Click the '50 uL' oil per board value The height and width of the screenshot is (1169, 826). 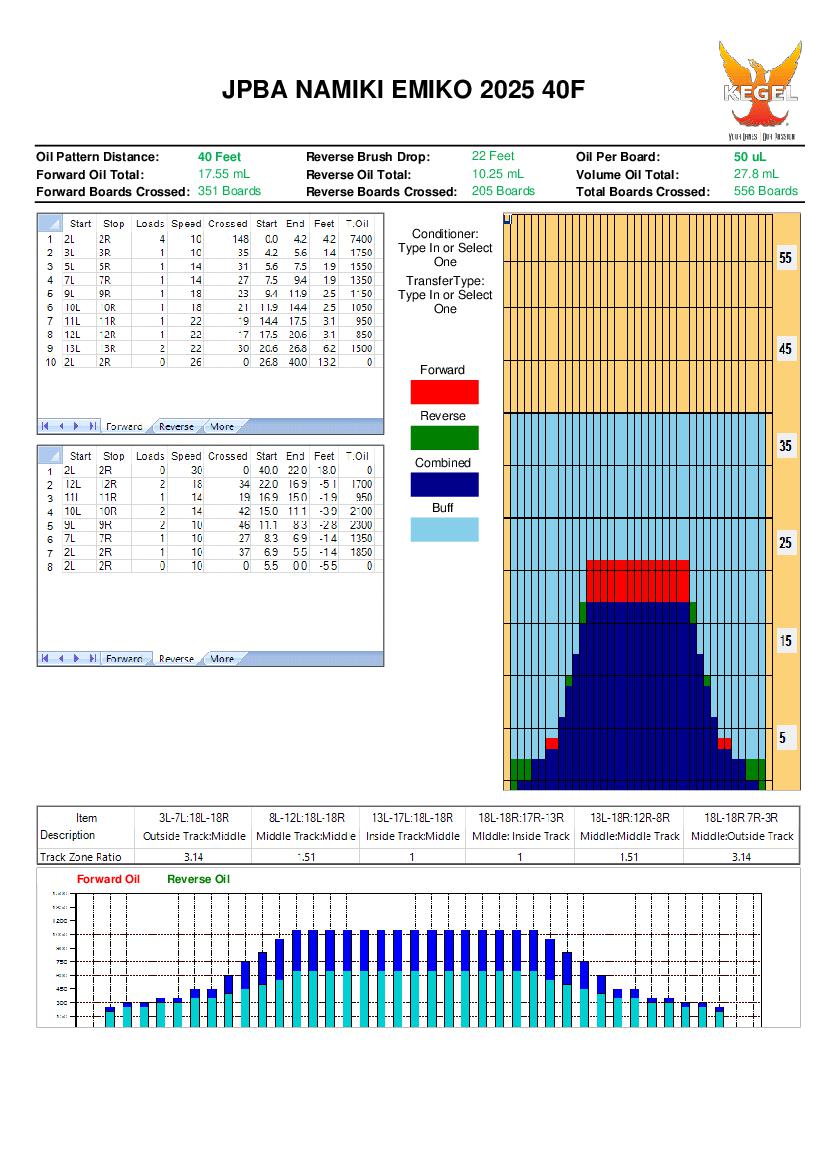pyautogui.click(x=750, y=157)
